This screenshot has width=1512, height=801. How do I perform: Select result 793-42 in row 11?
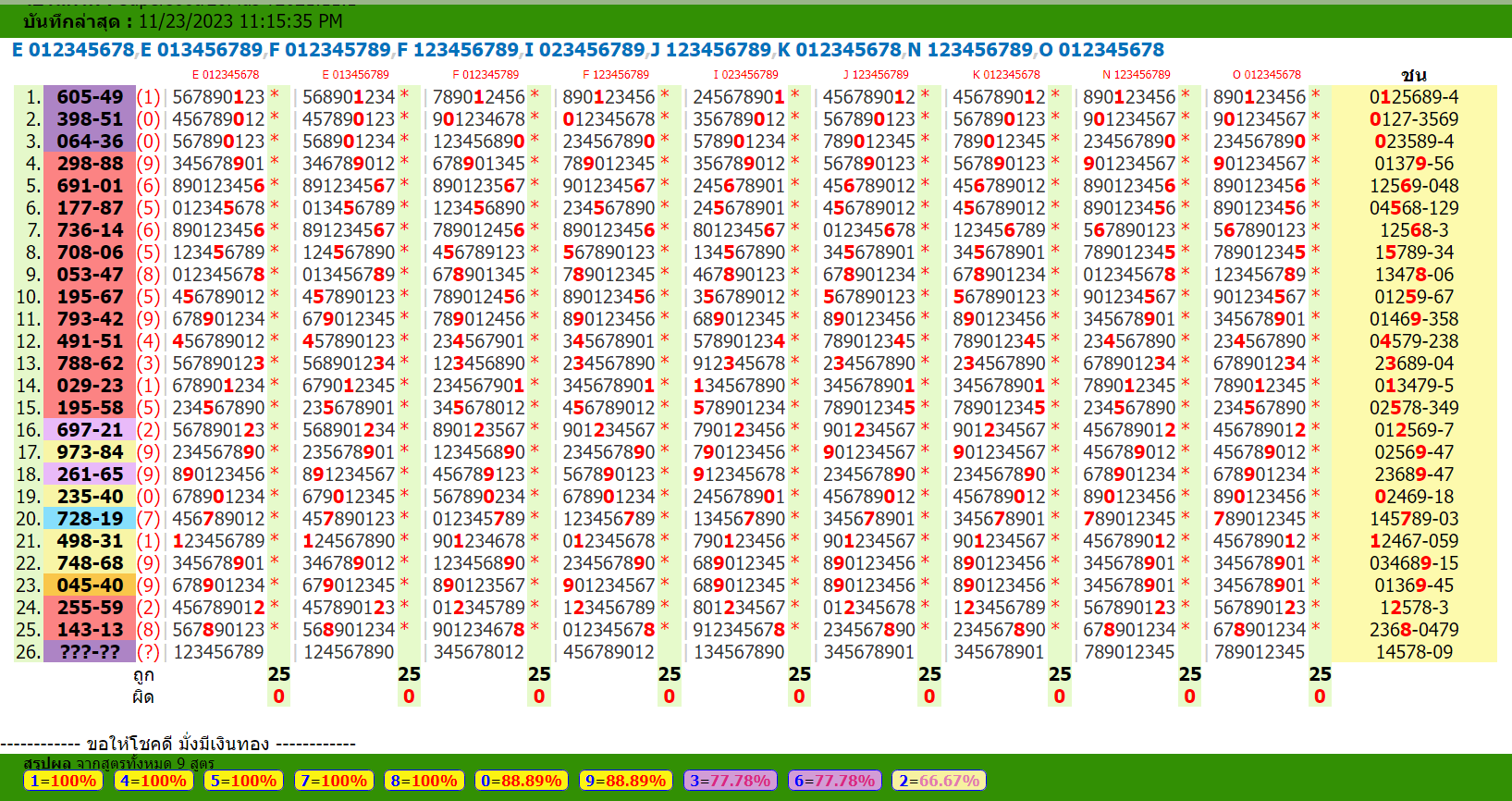90,319
